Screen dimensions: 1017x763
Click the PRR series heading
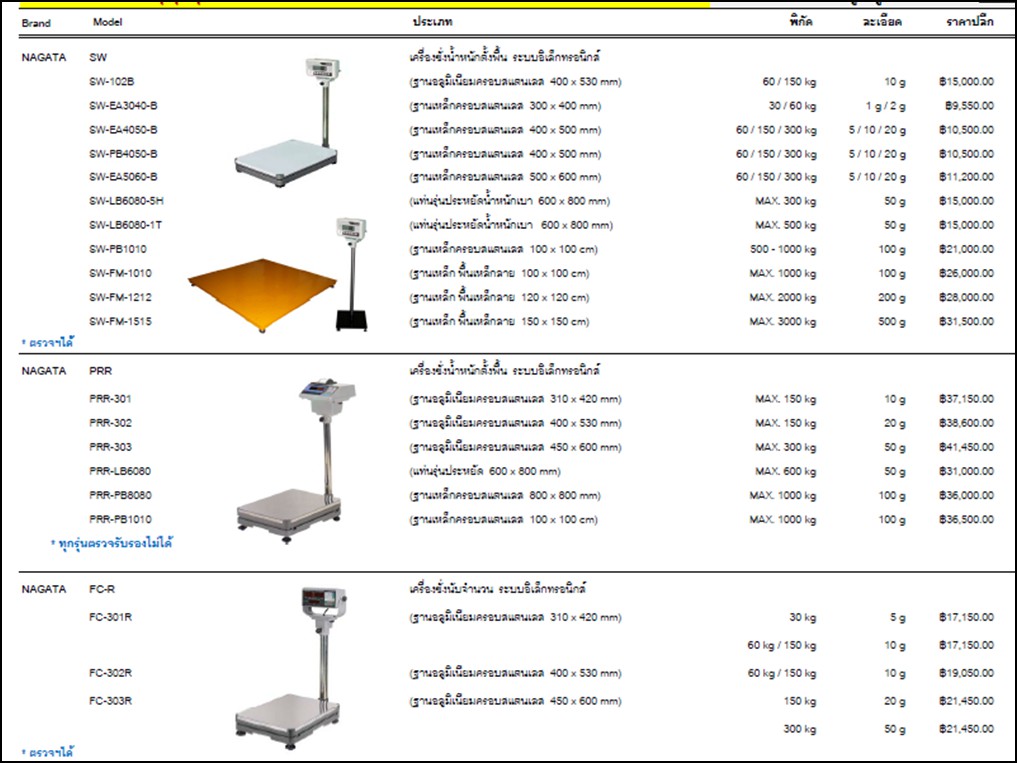[101, 371]
